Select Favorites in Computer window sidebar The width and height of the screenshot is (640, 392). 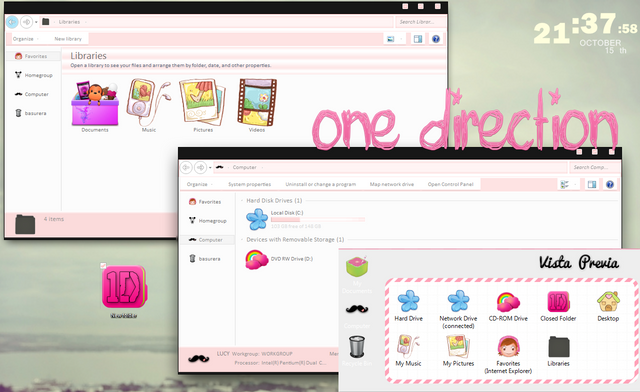pos(205,202)
